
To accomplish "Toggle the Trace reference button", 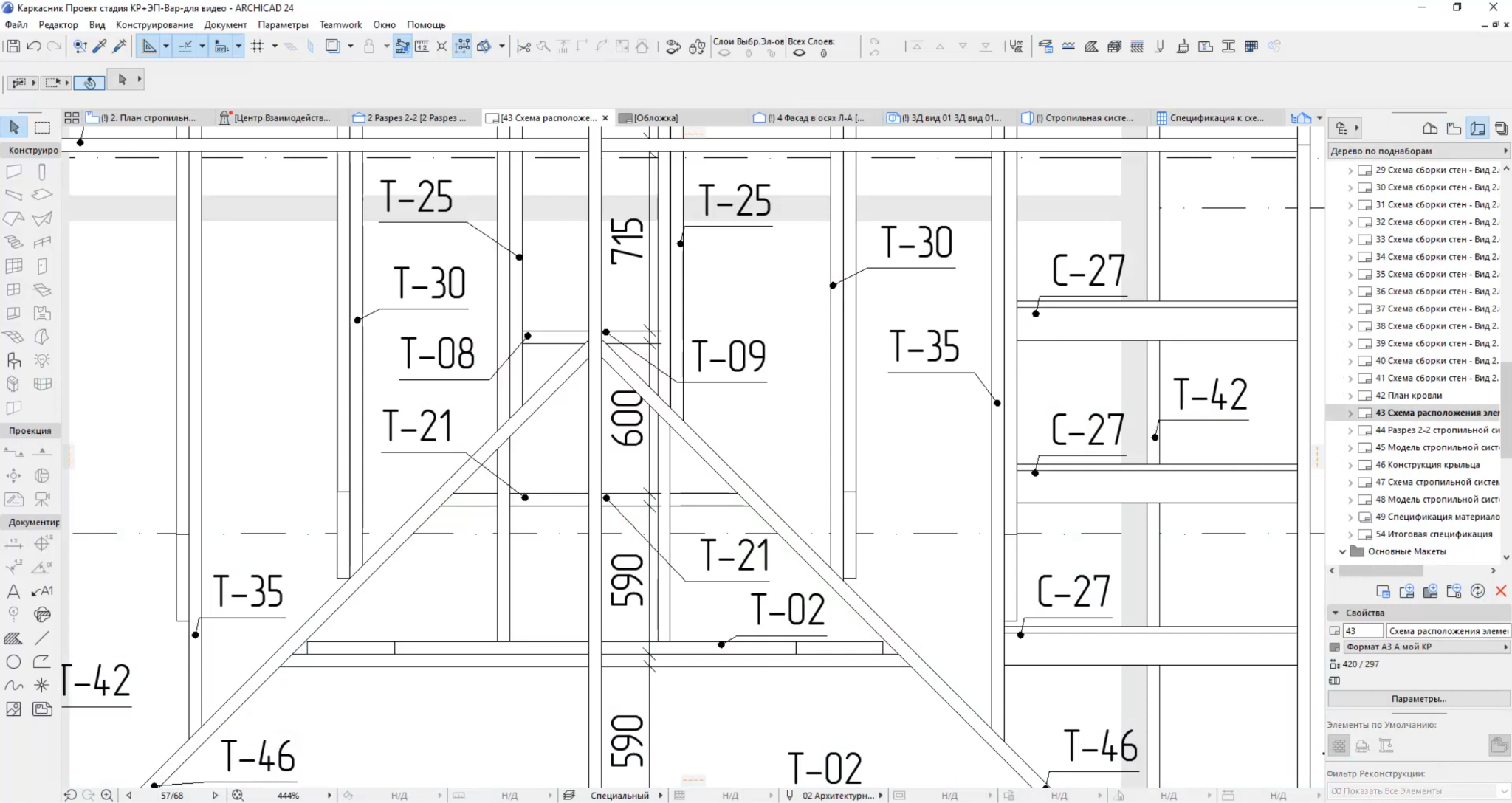I will 333,46.
